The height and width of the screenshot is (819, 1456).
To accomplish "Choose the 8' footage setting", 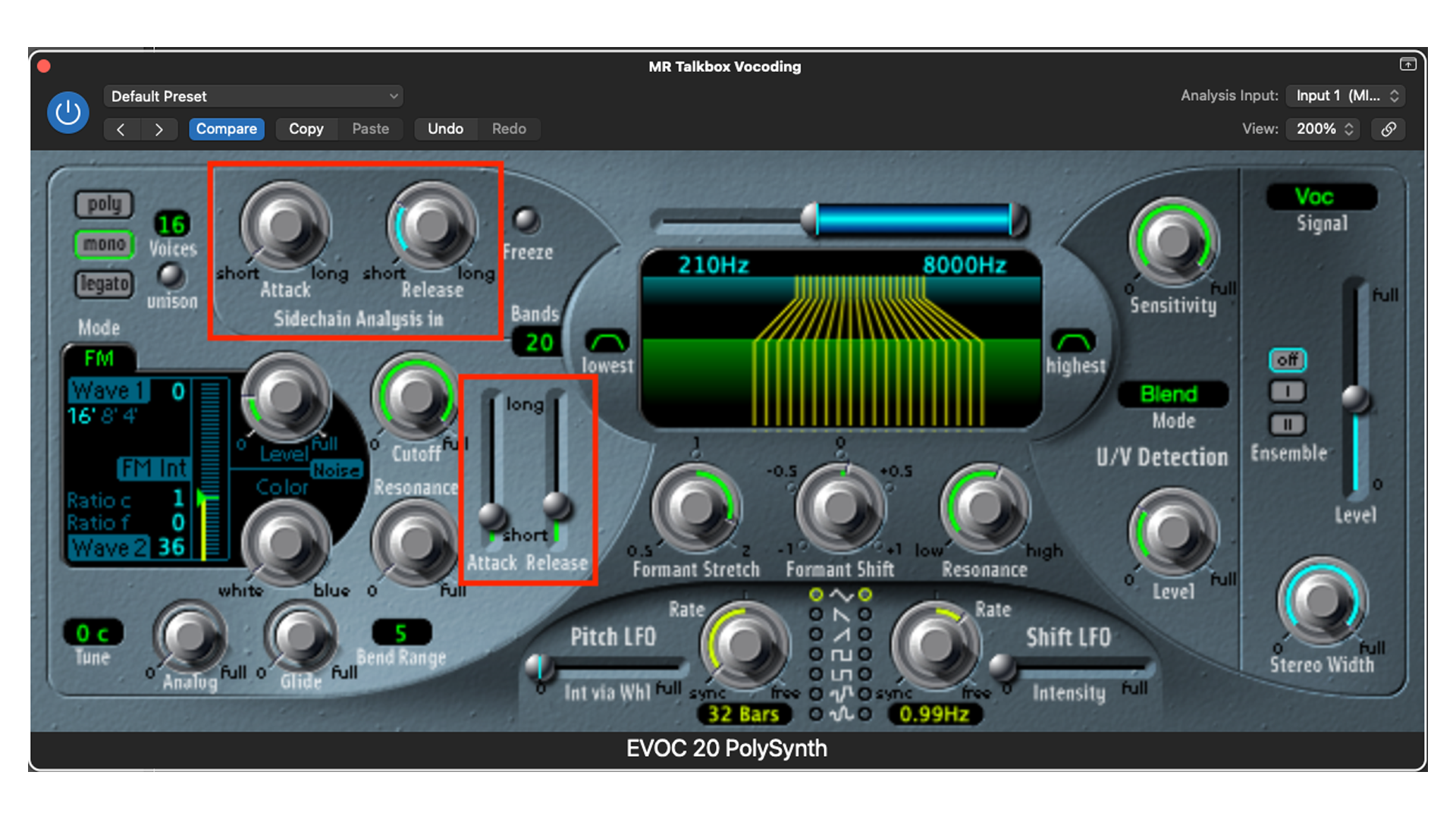I will (x=110, y=416).
